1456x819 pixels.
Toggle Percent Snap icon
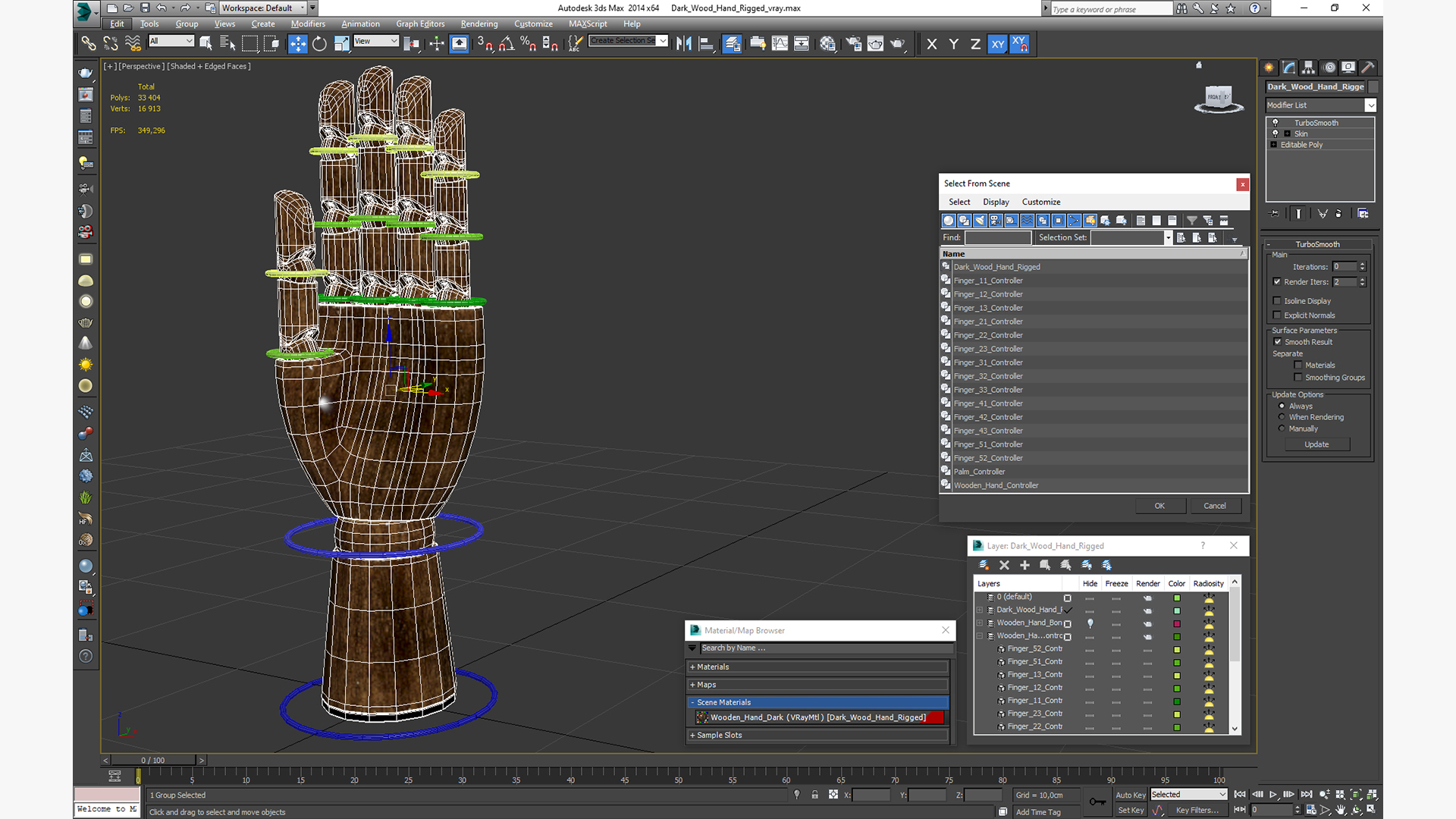(x=528, y=43)
